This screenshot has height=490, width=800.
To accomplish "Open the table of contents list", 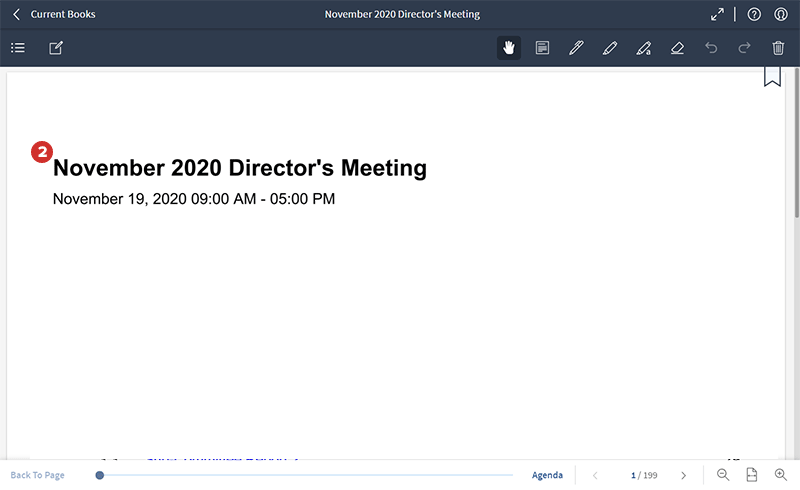I will 18,48.
